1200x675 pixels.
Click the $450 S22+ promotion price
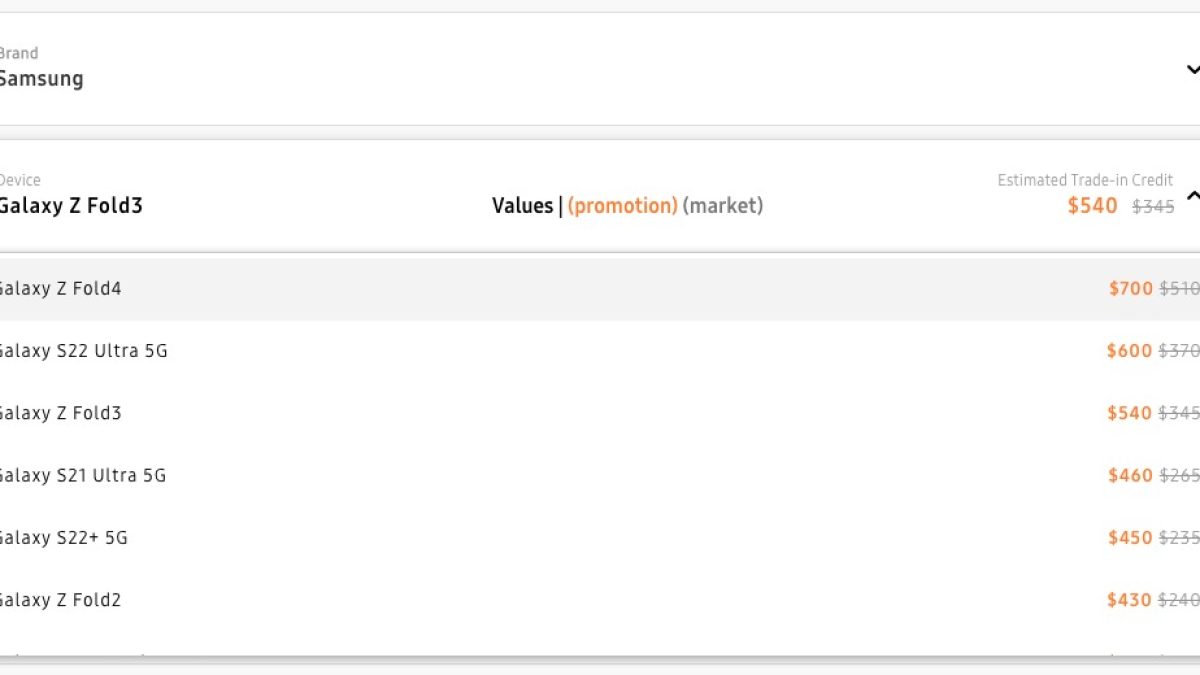1130,538
